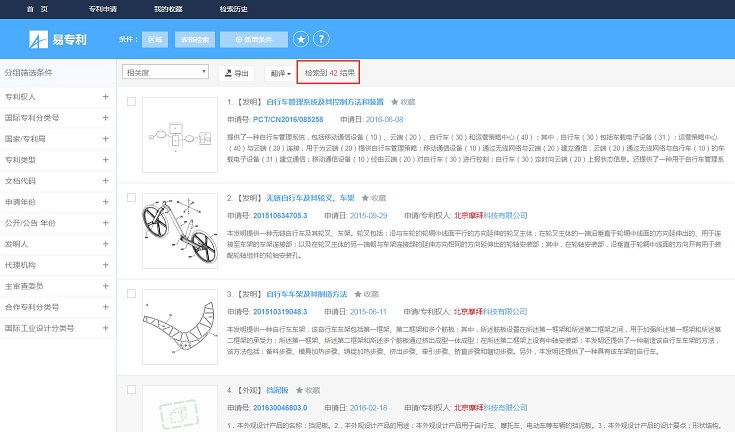The image size is (735, 432).
Task: Click the star favorites icon in header
Action: pos(301,39)
